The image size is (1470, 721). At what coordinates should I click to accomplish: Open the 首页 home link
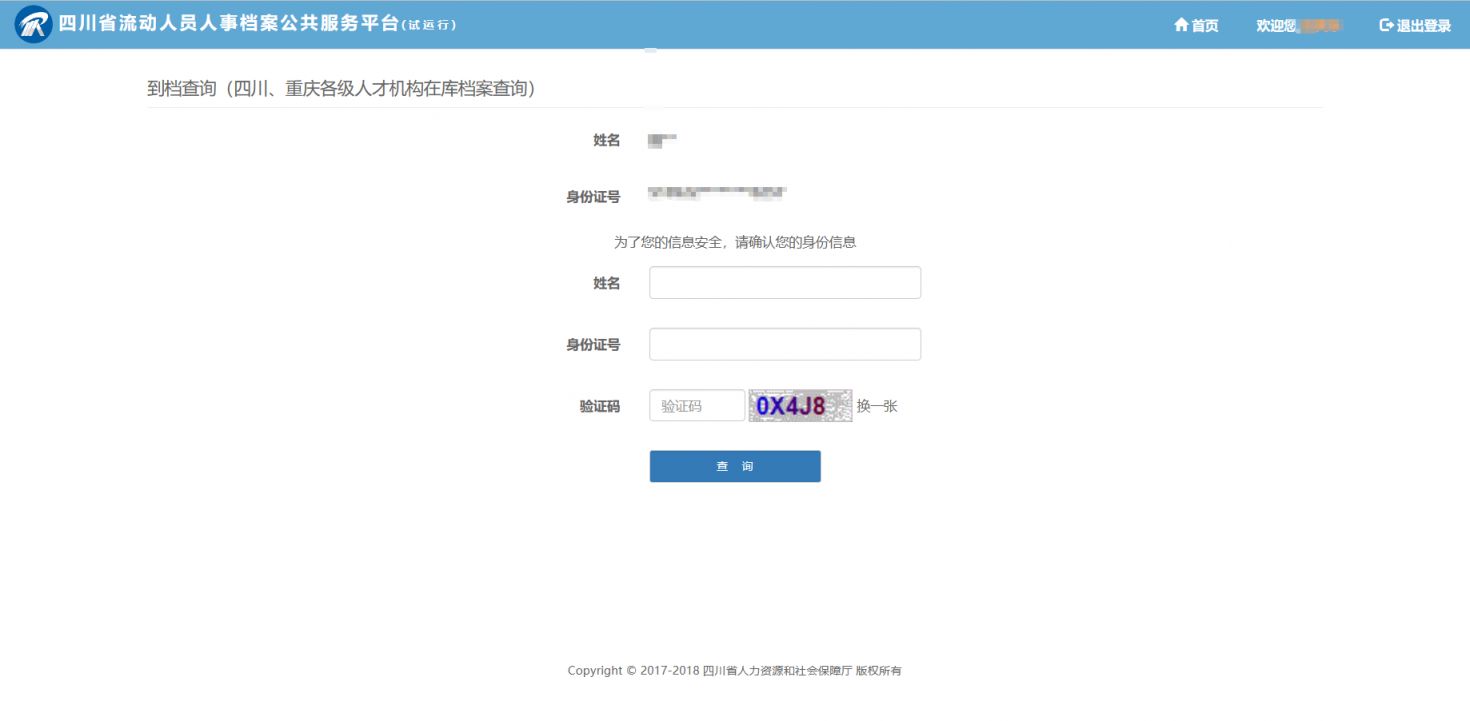1204,26
